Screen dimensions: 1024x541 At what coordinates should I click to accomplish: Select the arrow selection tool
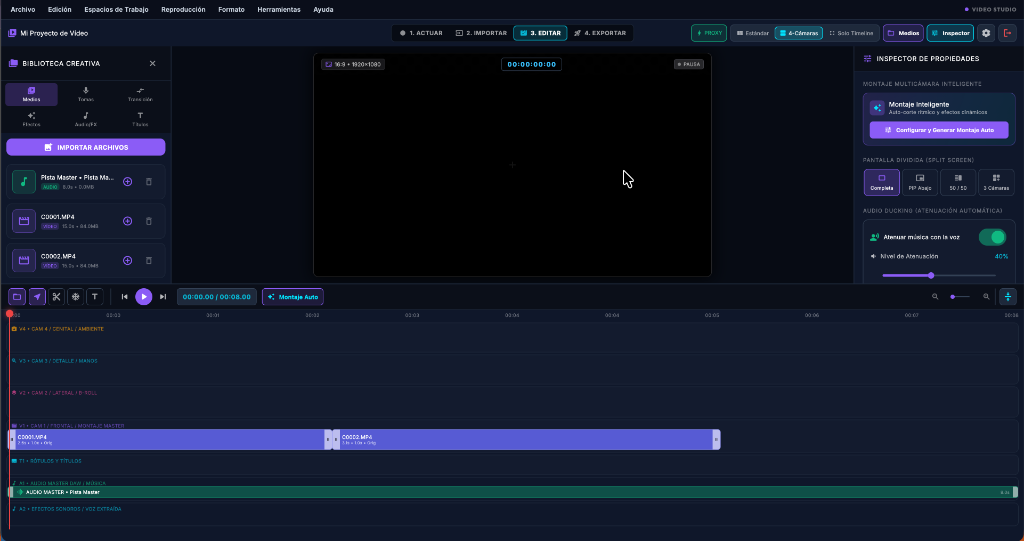pos(37,297)
